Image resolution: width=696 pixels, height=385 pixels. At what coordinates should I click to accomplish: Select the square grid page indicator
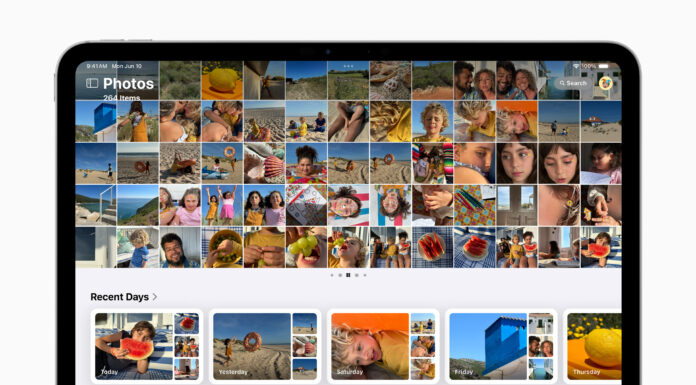pyautogui.click(x=348, y=275)
